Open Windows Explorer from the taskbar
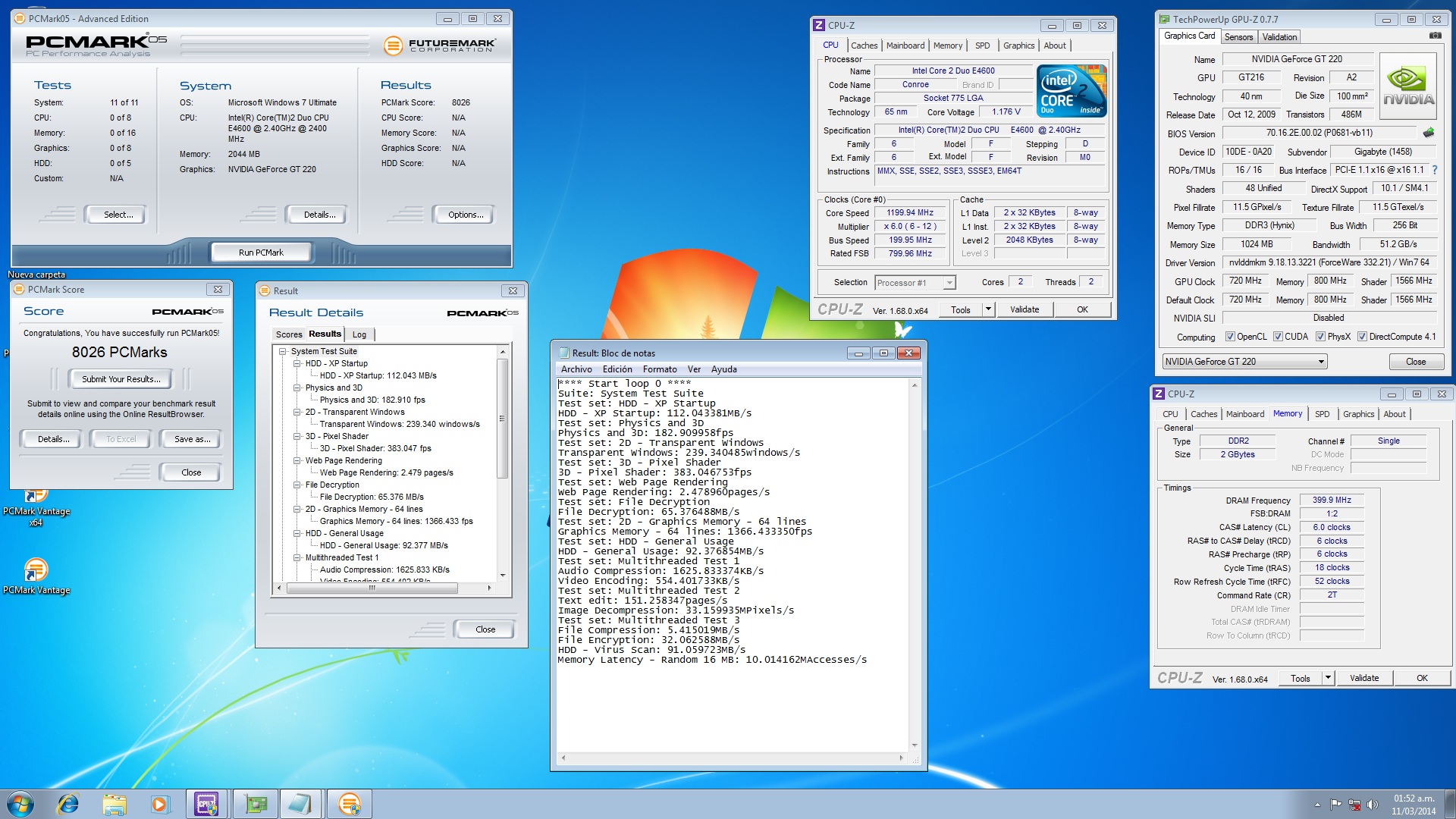The height and width of the screenshot is (819, 1456). click(114, 804)
